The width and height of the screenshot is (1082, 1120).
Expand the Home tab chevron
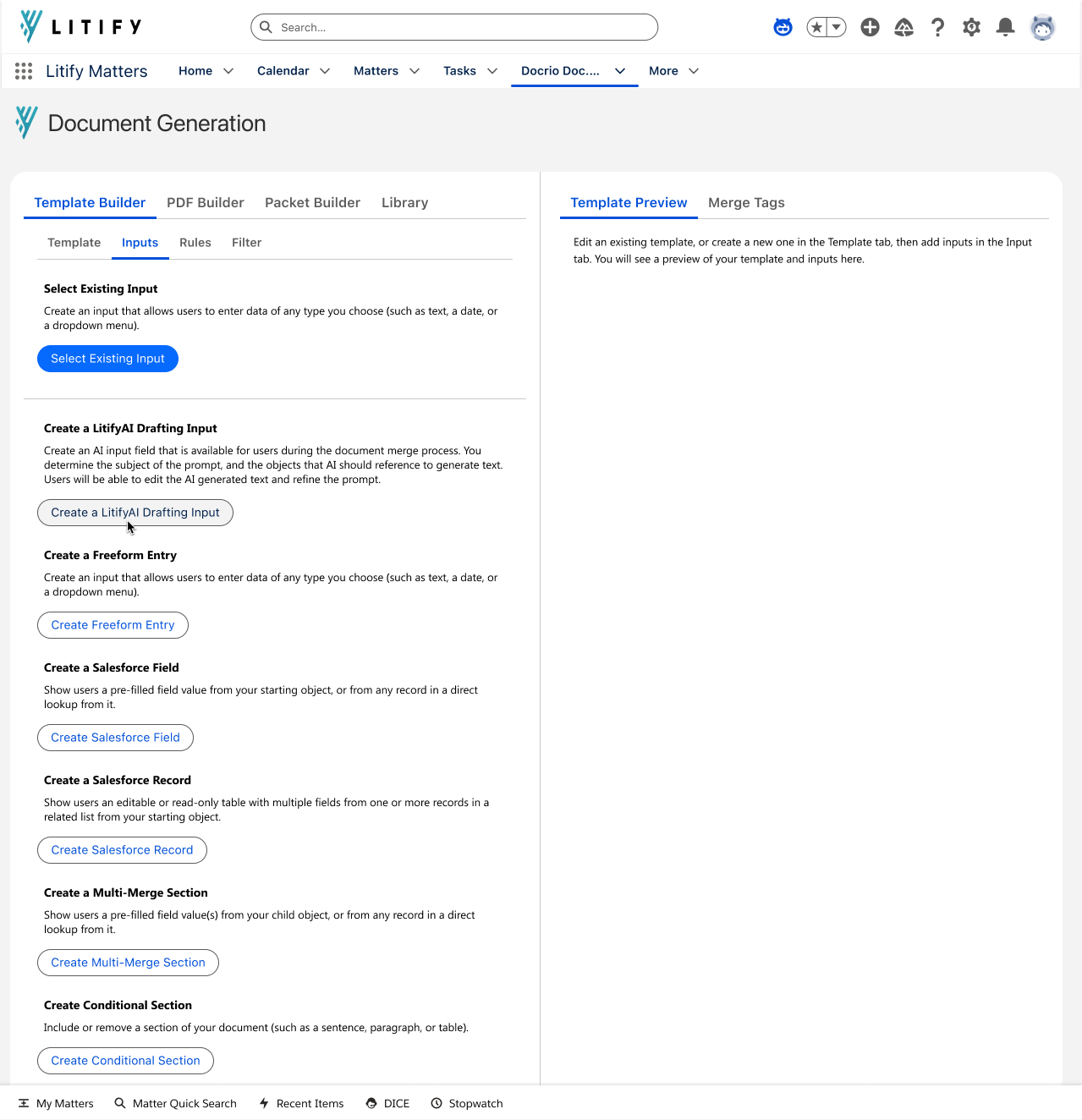pyautogui.click(x=228, y=71)
